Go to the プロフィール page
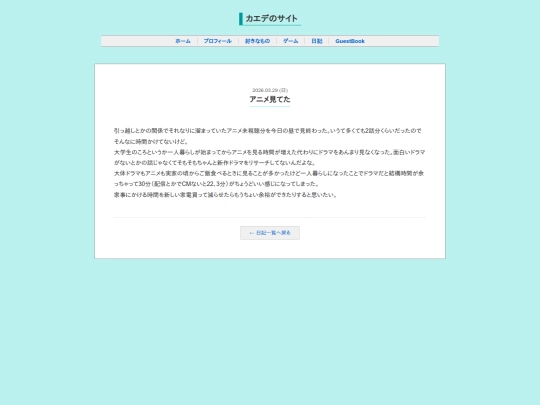Viewport: 540px width, 405px height. [x=218, y=41]
